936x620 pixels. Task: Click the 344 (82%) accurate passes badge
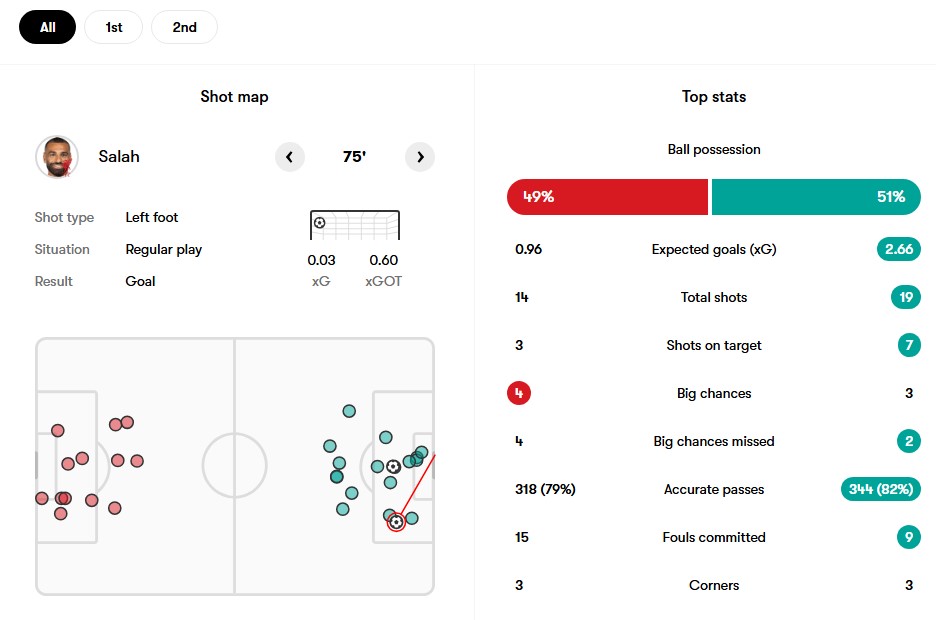click(880, 489)
